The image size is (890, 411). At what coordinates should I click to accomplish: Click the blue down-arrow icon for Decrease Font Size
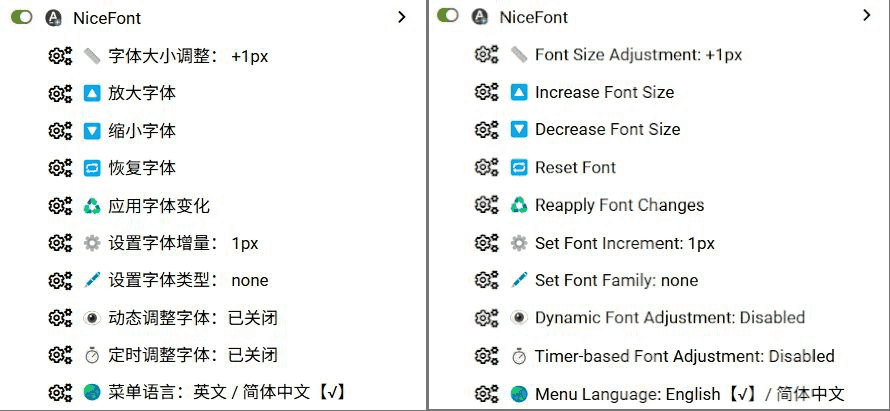518,130
